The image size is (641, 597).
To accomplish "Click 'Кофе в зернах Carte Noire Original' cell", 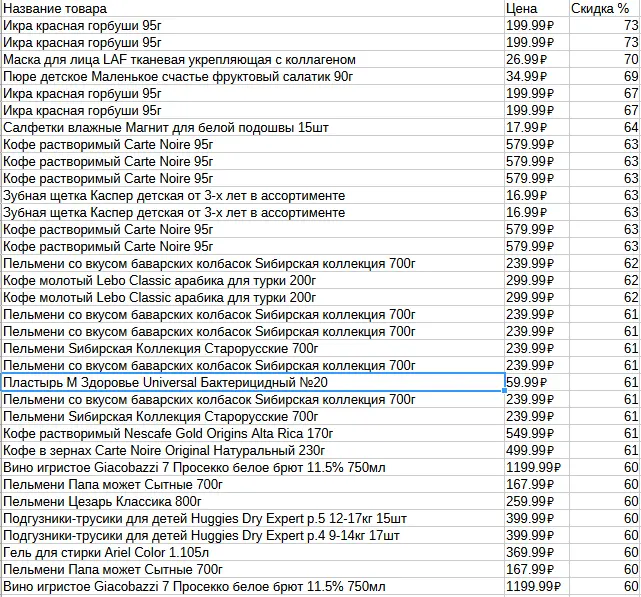I will click(x=253, y=450).
